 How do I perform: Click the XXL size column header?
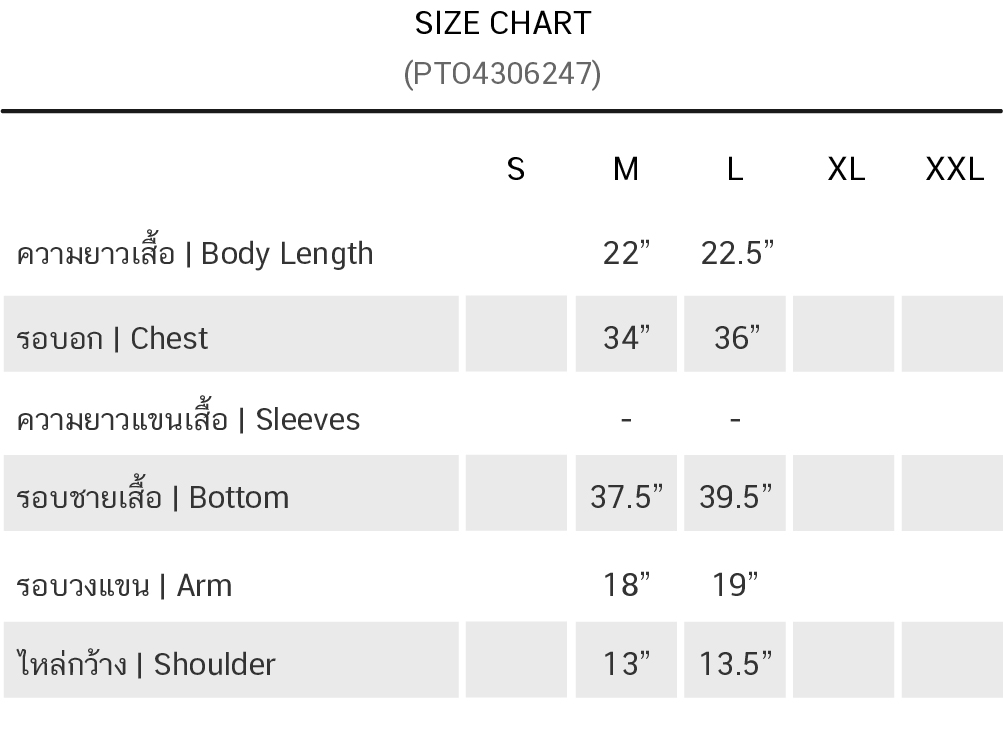(x=954, y=170)
